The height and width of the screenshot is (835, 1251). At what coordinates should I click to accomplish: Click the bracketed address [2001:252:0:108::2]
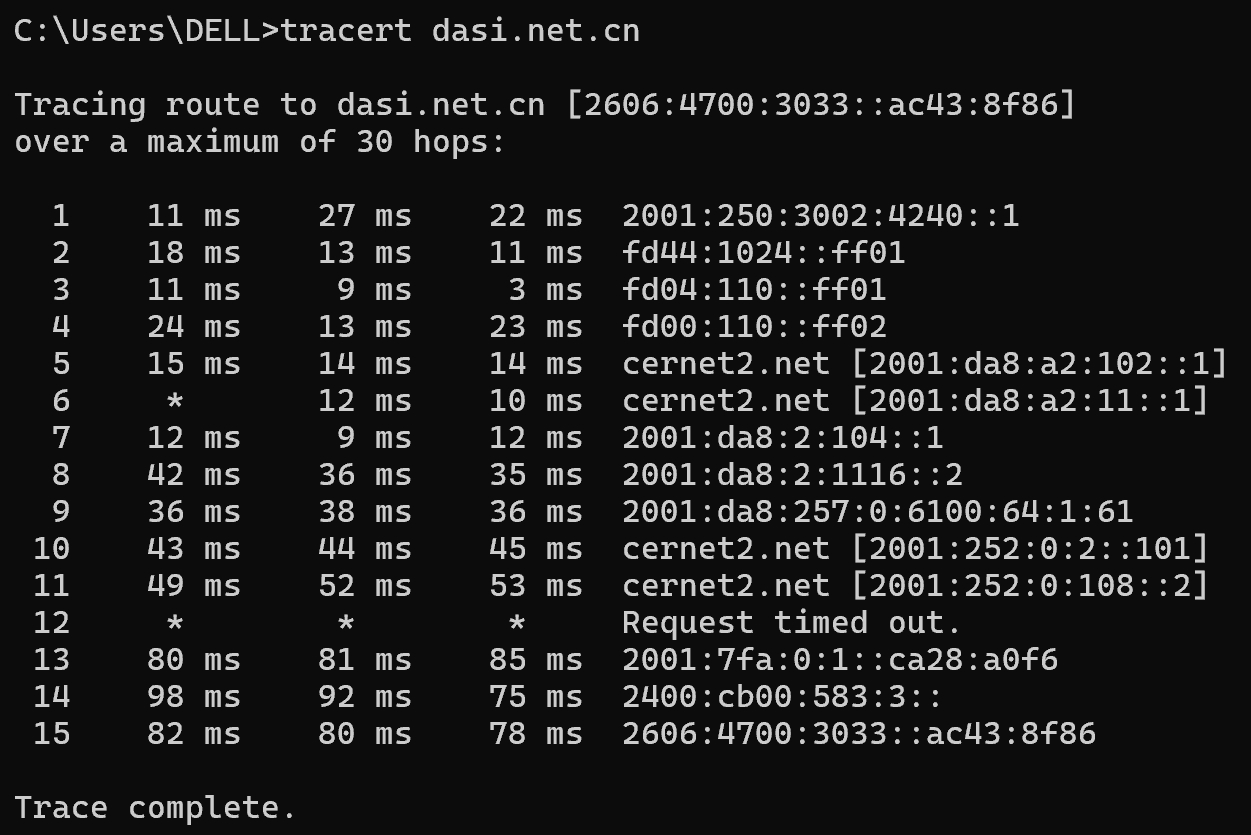click(x=1029, y=586)
